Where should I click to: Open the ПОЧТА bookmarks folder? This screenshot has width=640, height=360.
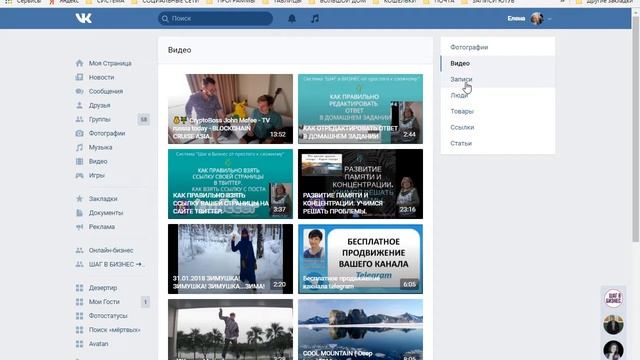[439, 2]
